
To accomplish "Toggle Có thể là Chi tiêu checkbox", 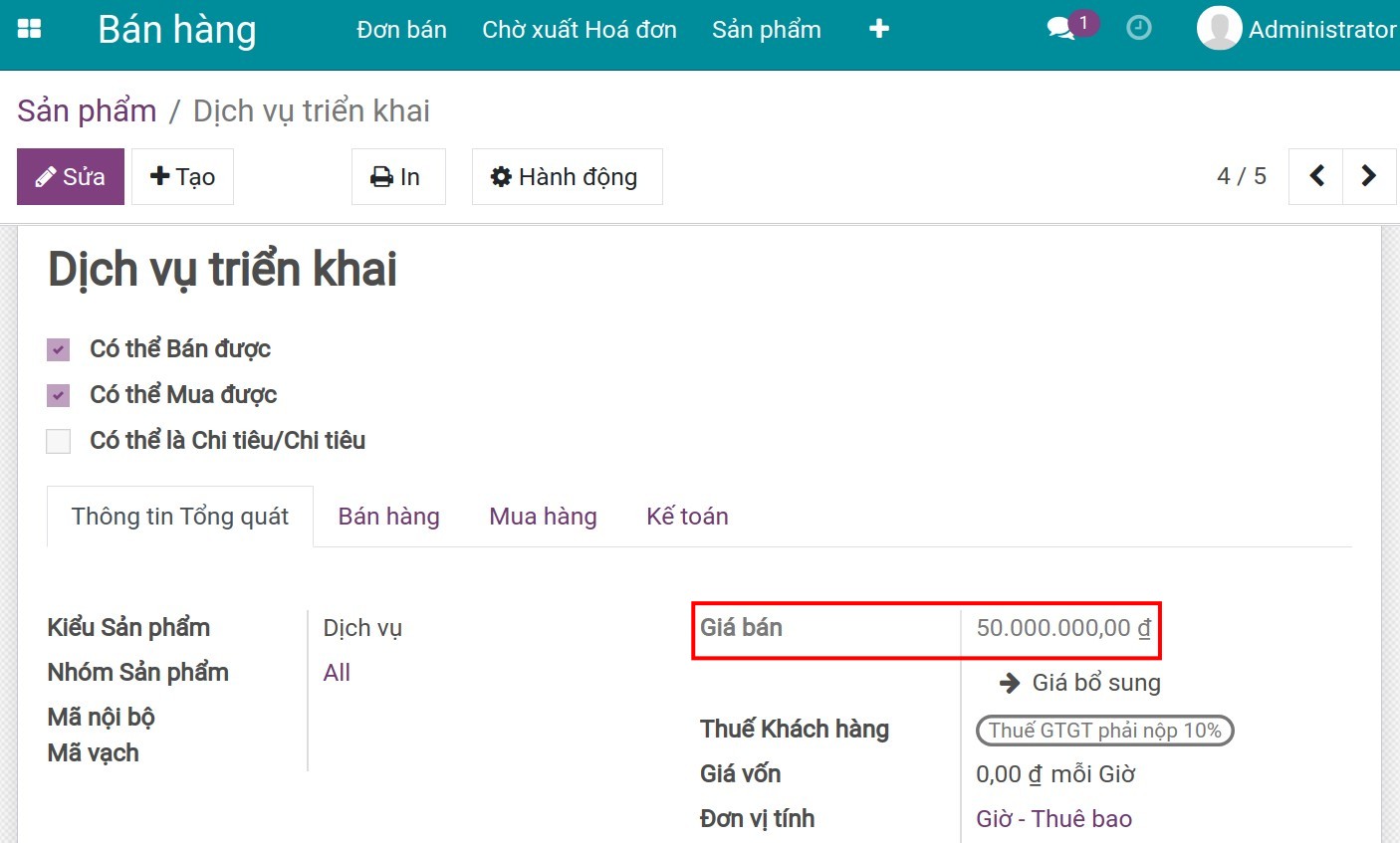I will (x=59, y=441).
